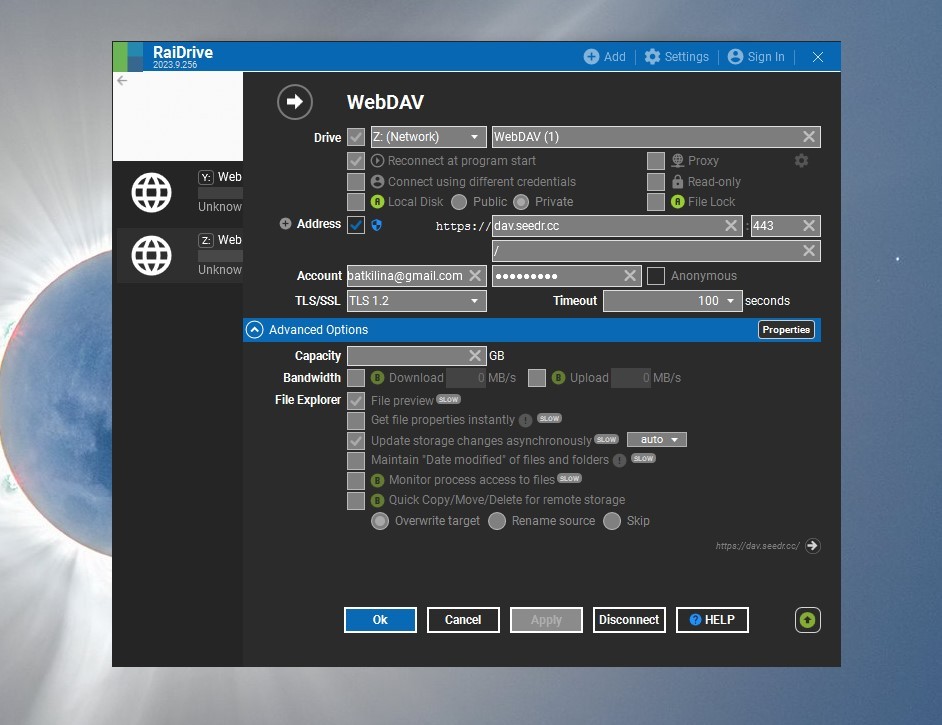This screenshot has width=942, height=725.
Task: Collapse the Advanced Options section
Action: click(x=255, y=330)
